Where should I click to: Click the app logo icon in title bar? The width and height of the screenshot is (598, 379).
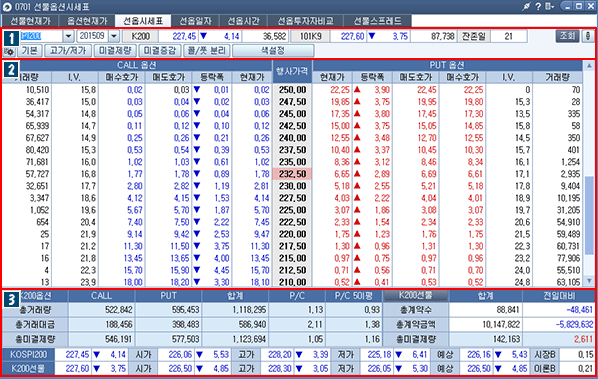tap(7, 6)
